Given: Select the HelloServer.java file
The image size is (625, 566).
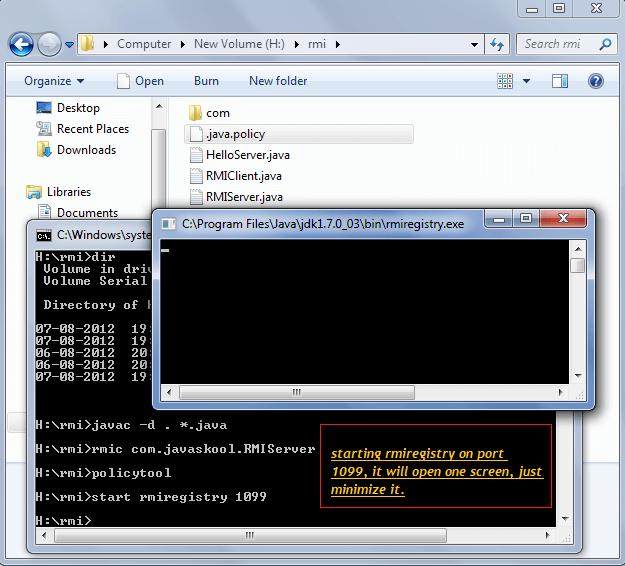Looking at the screenshot, I should pos(247,155).
